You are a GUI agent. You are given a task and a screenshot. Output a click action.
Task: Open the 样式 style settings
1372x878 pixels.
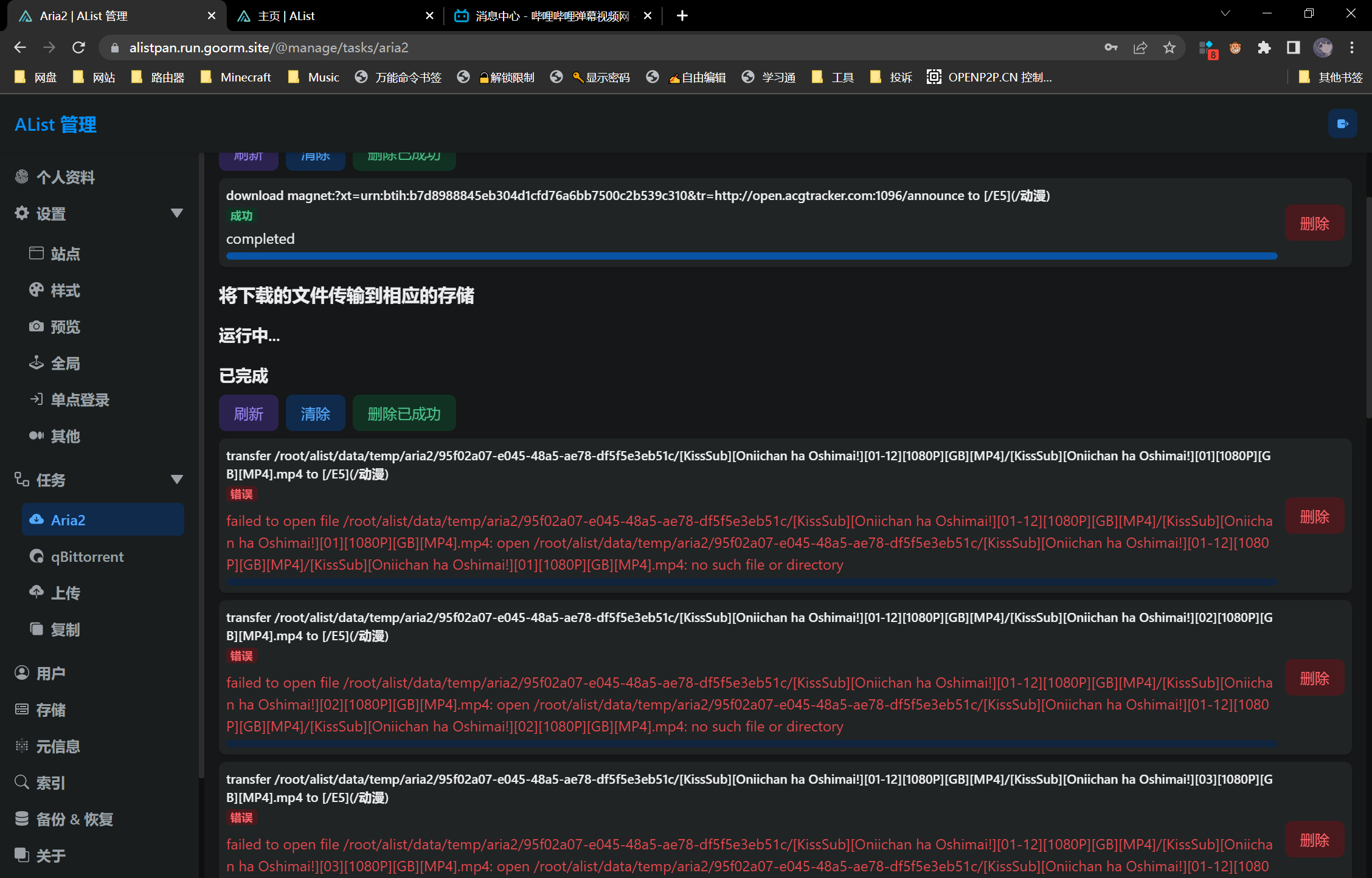(65, 290)
